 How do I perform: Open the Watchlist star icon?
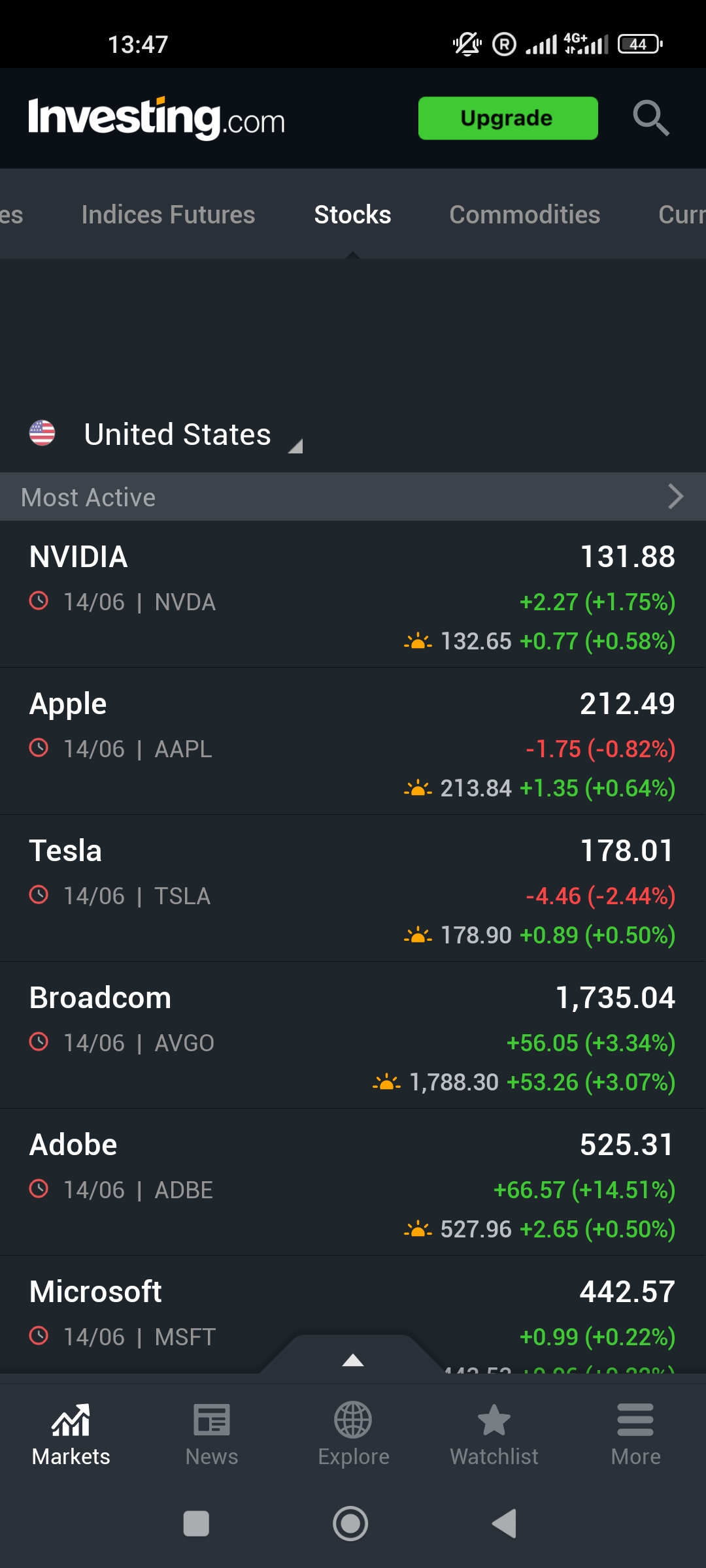pos(494,1421)
